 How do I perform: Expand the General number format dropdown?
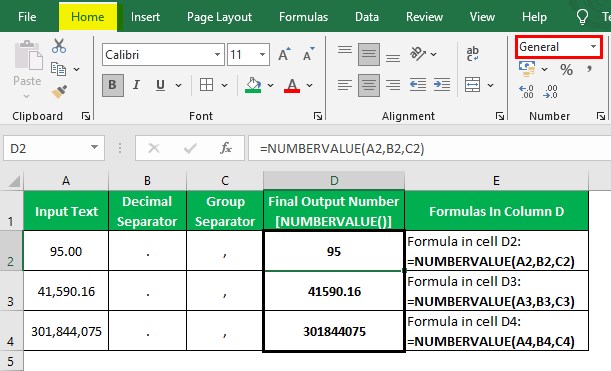coord(593,47)
